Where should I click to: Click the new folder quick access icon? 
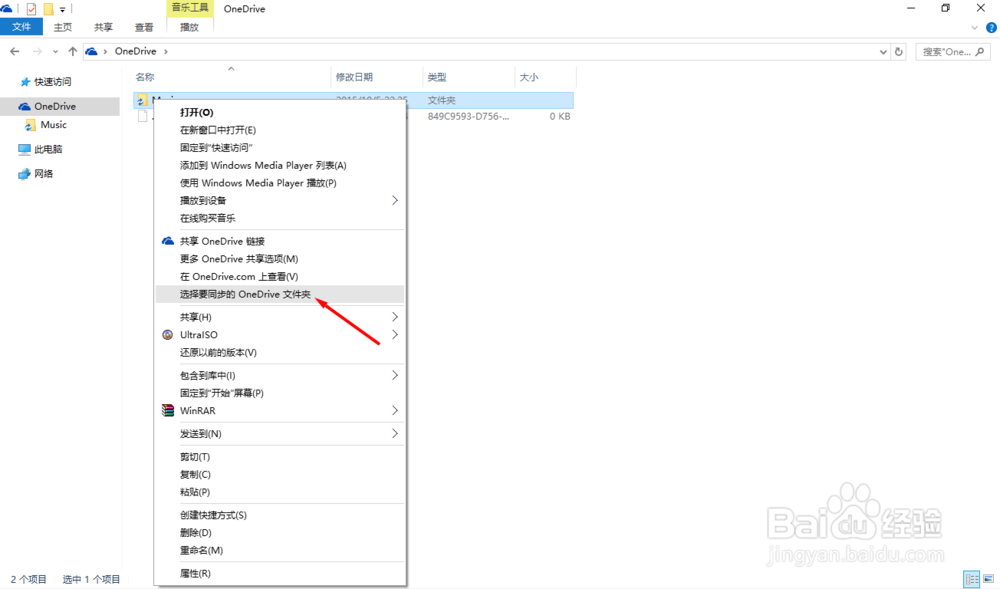click(48, 9)
